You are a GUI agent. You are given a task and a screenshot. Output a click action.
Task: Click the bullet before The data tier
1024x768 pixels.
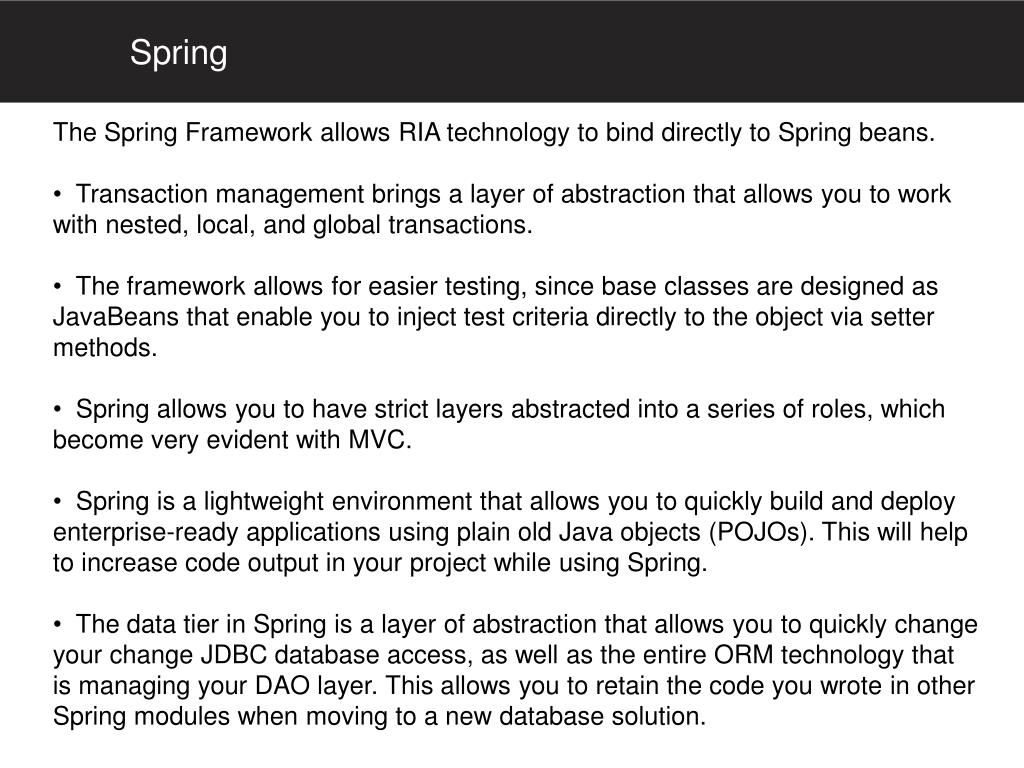tap(57, 624)
